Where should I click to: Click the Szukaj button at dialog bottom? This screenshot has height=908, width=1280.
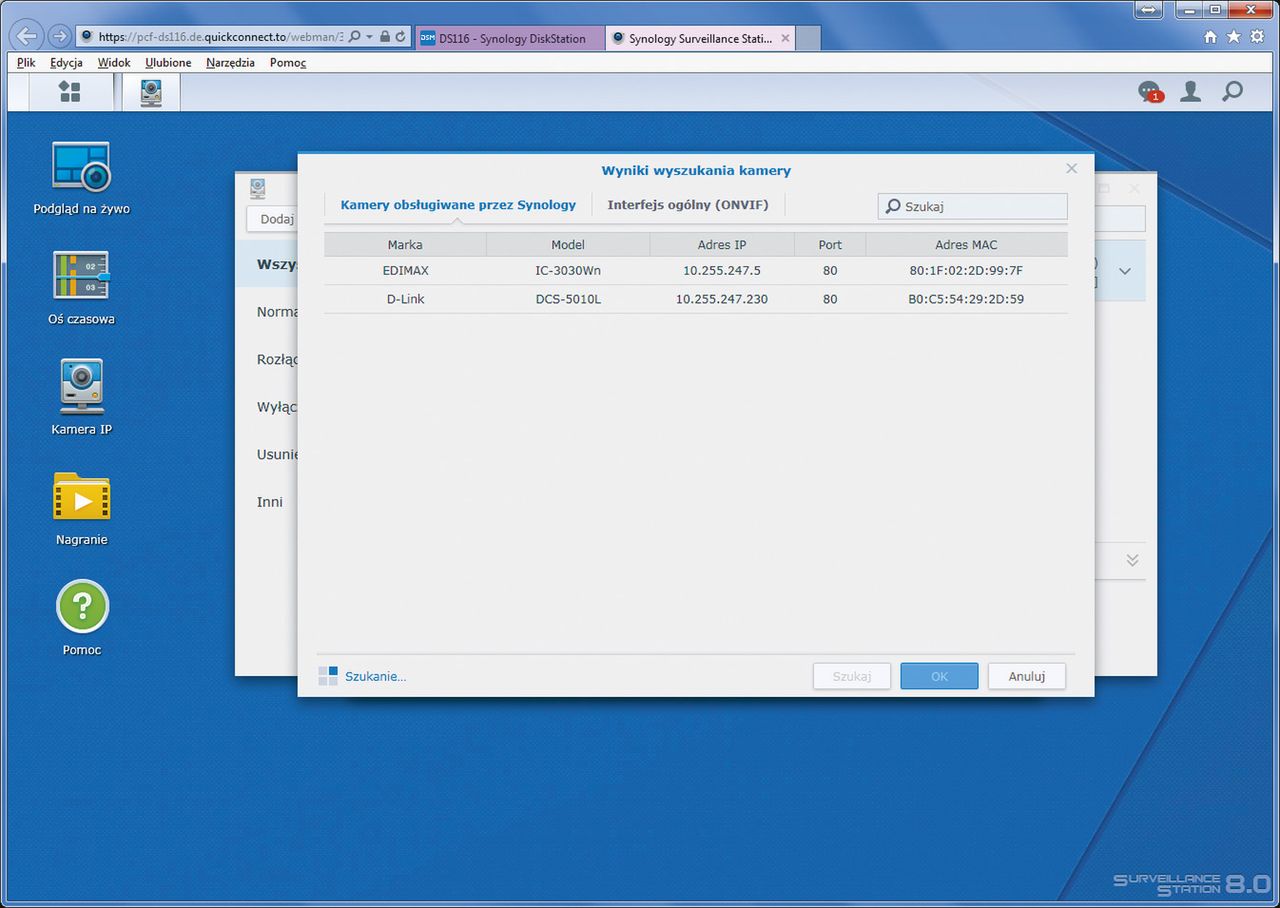point(852,676)
